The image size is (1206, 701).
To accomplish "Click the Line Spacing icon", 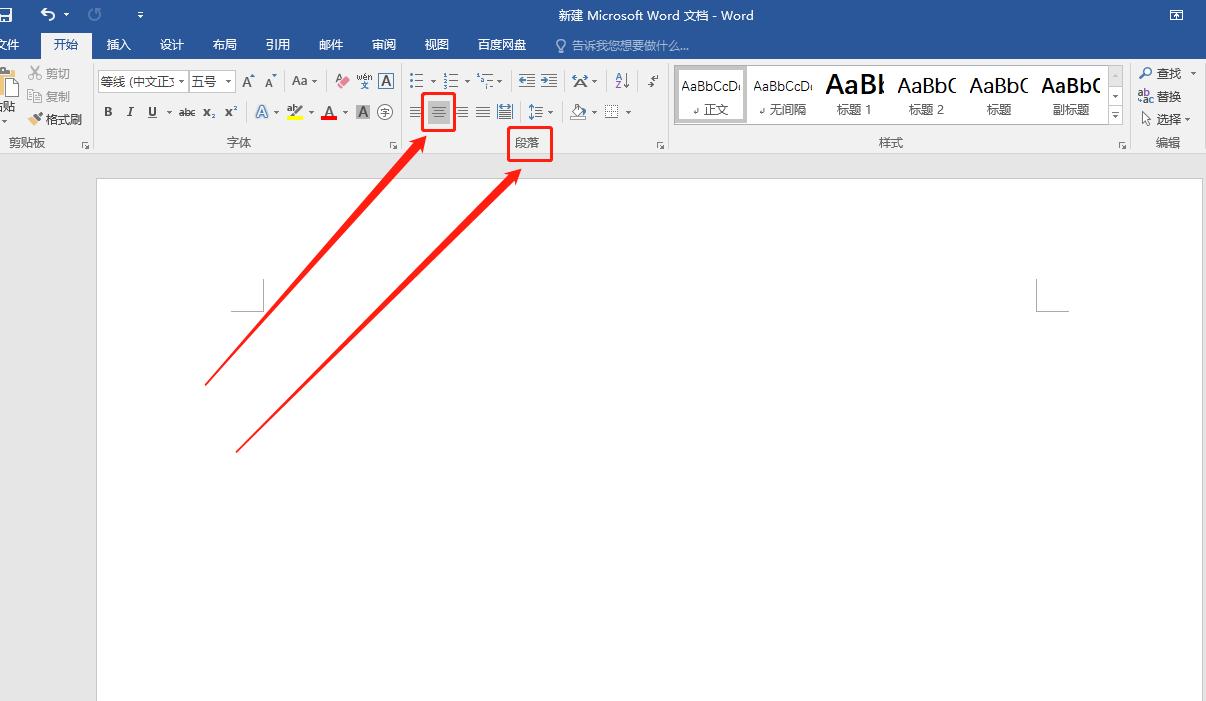I will [x=536, y=112].
